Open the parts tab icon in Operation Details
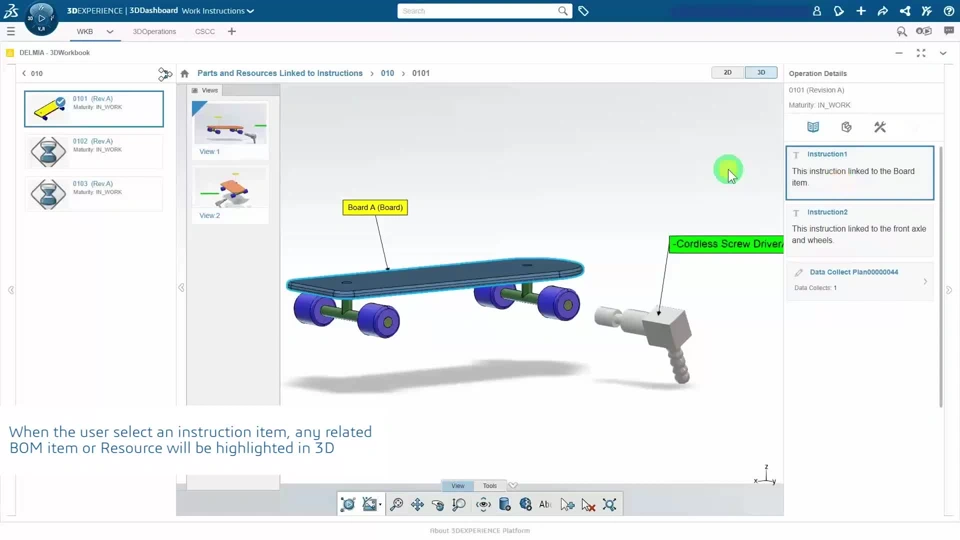The width and height of the screenshot is (960, 540). tap(846, 127)
